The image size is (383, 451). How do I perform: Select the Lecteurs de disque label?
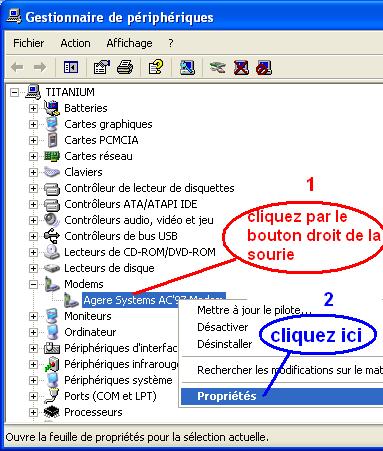click(109, 268)
